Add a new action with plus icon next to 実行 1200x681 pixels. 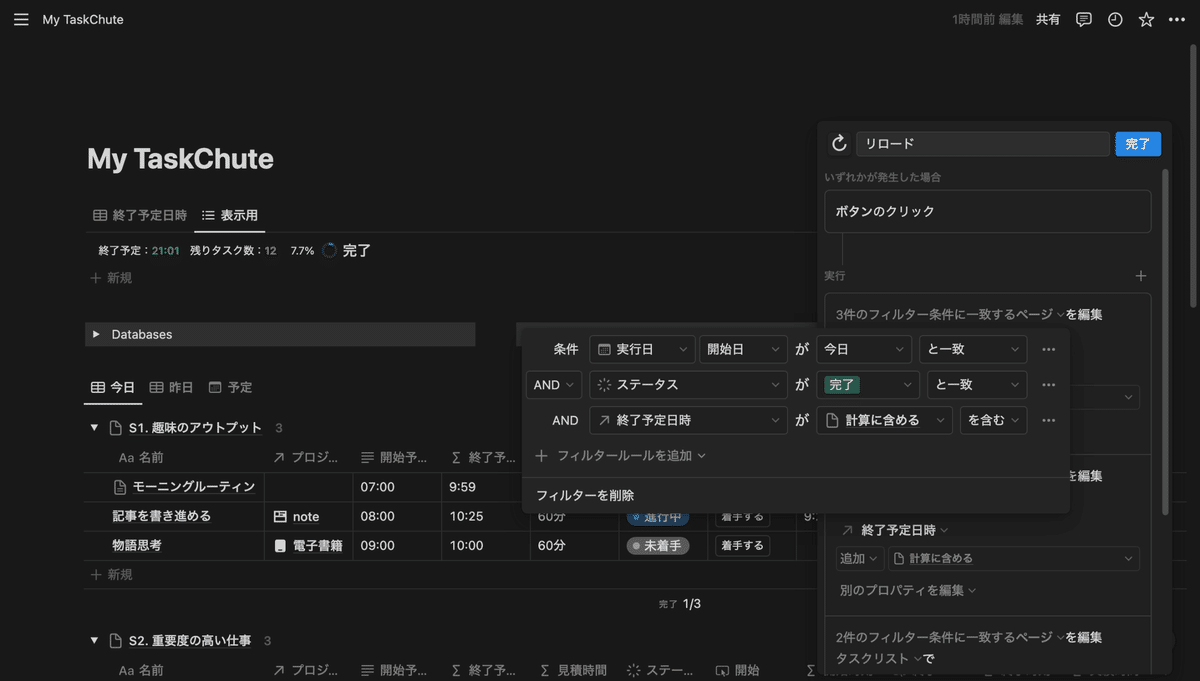pyautogui.click(x=1141, y=276)
